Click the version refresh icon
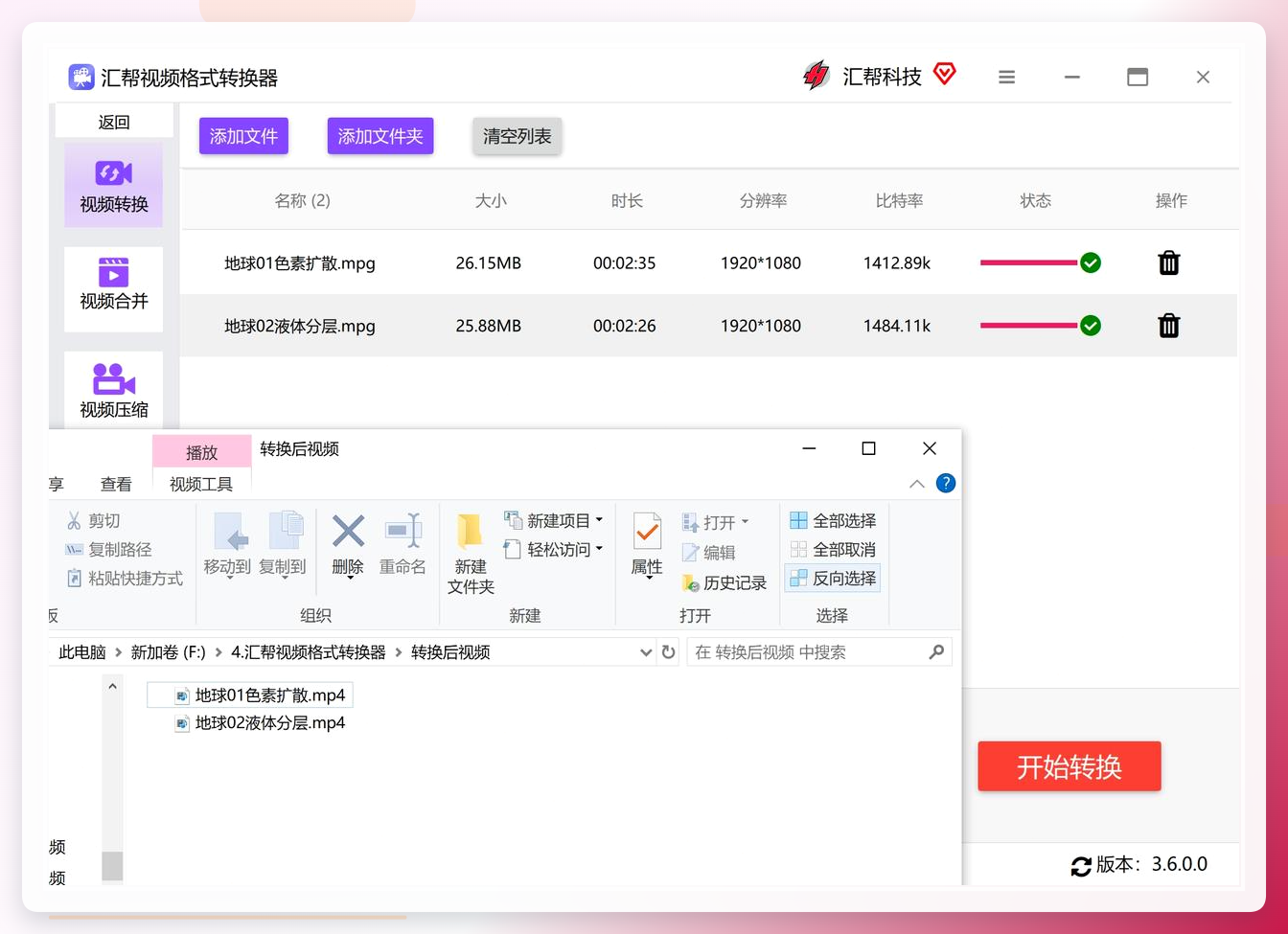Viewport: 1288px width, 934px height. [x=1081, y=866]
